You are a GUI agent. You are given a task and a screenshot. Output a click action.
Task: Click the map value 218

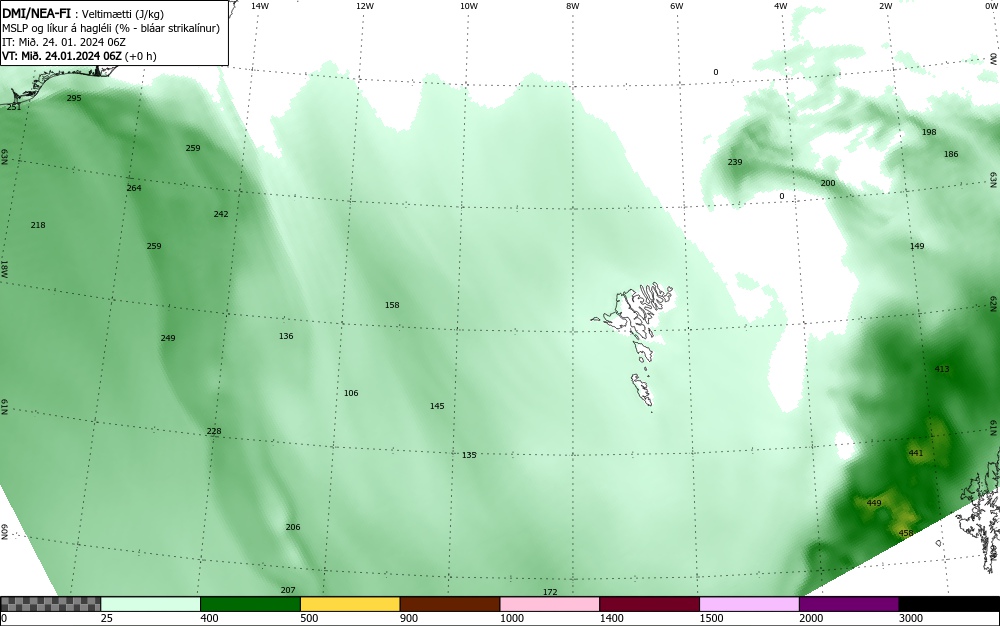(38, 225)
